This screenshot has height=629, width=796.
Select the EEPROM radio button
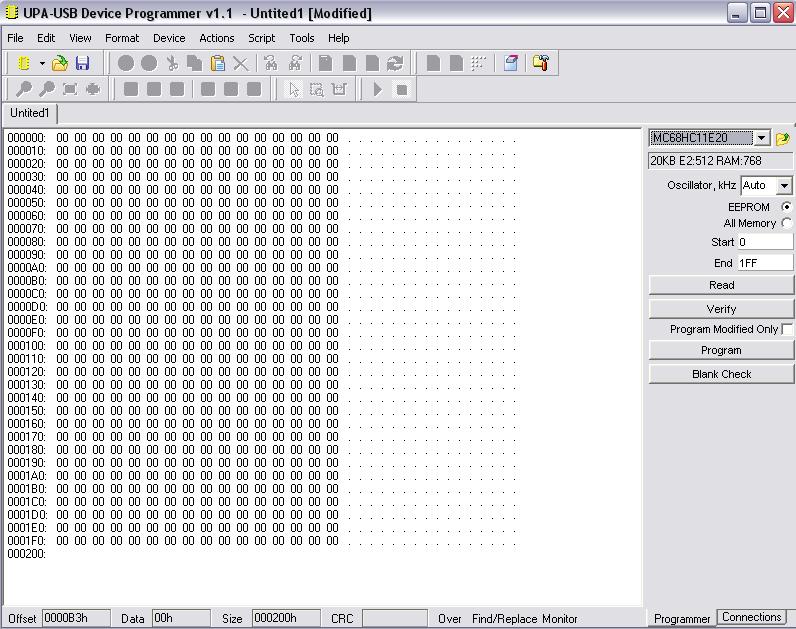(x=786, y=207)
